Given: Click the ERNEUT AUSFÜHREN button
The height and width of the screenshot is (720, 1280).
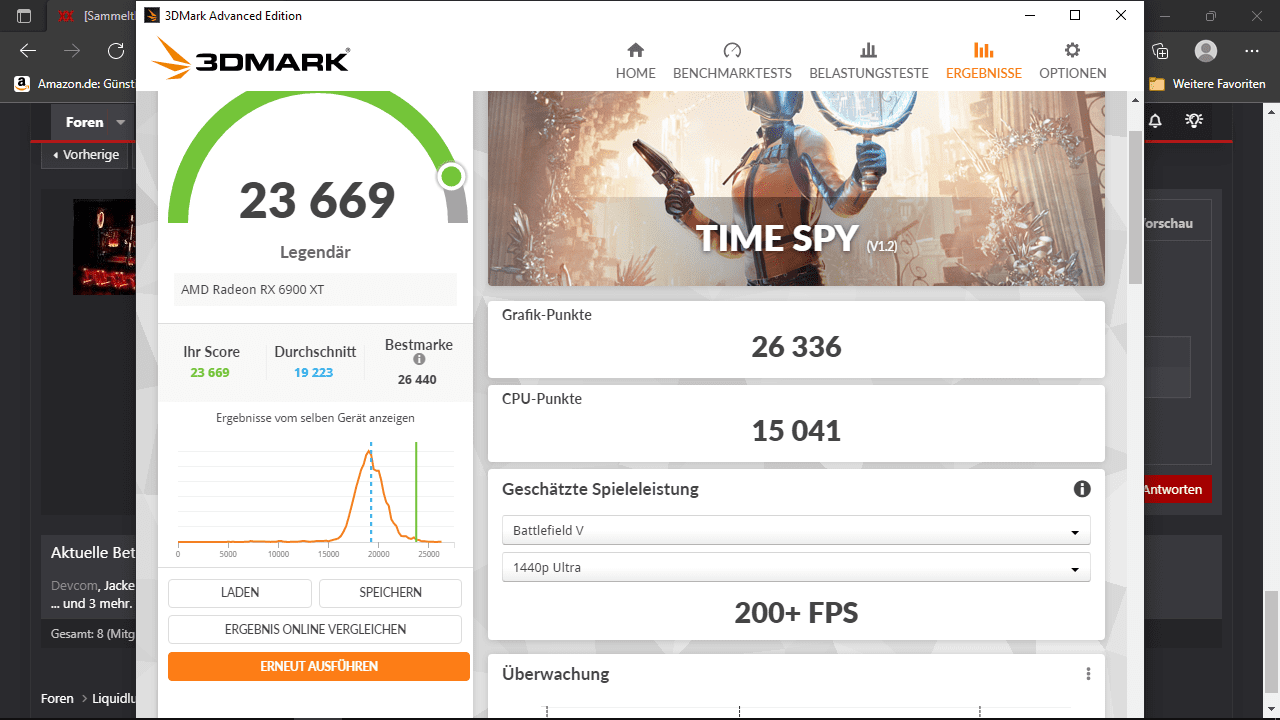Looking at the screenshot, I should pyautogui.click(x=319, y=666).
